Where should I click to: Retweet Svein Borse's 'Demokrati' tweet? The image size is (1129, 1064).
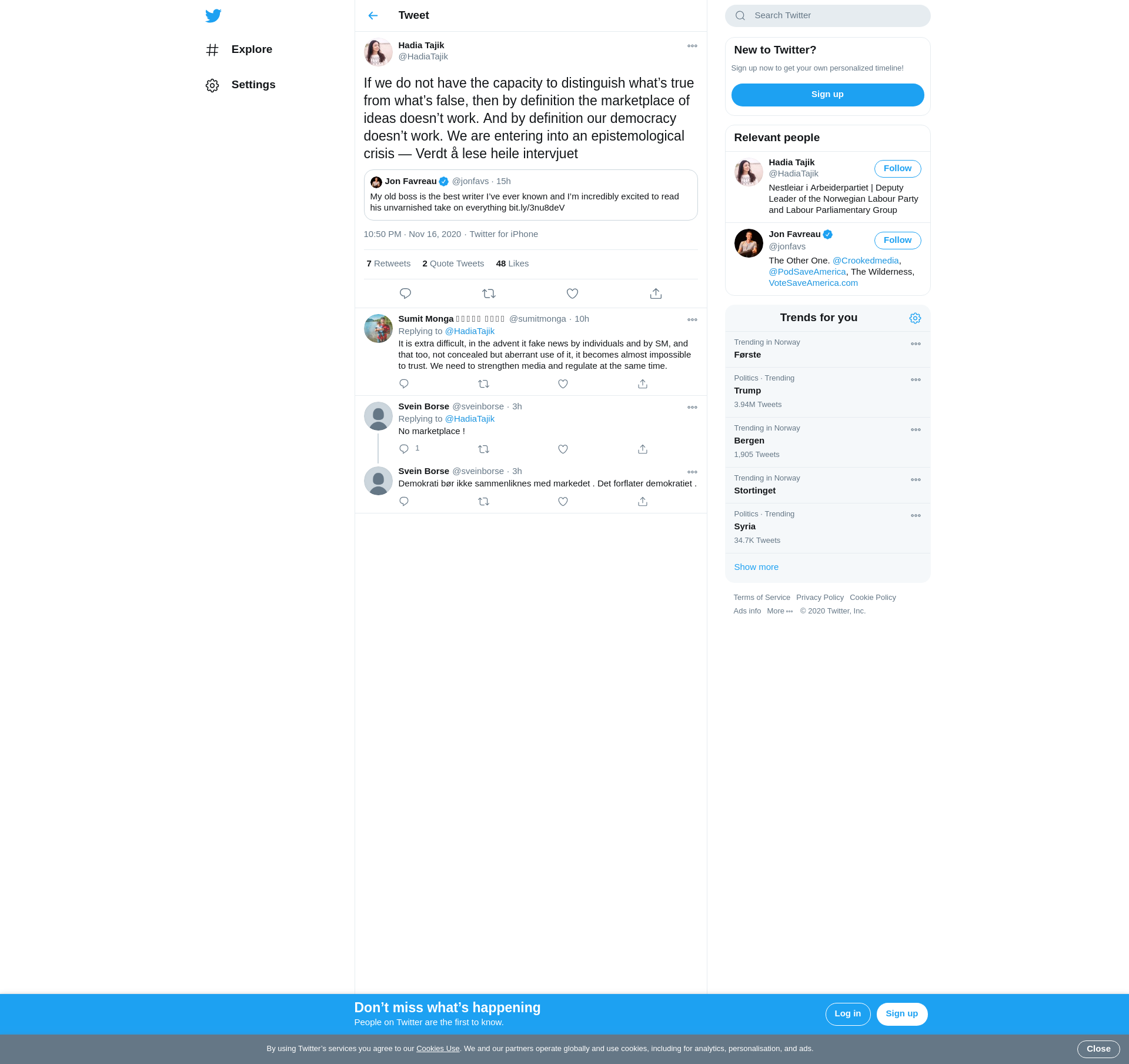[483, 502]
